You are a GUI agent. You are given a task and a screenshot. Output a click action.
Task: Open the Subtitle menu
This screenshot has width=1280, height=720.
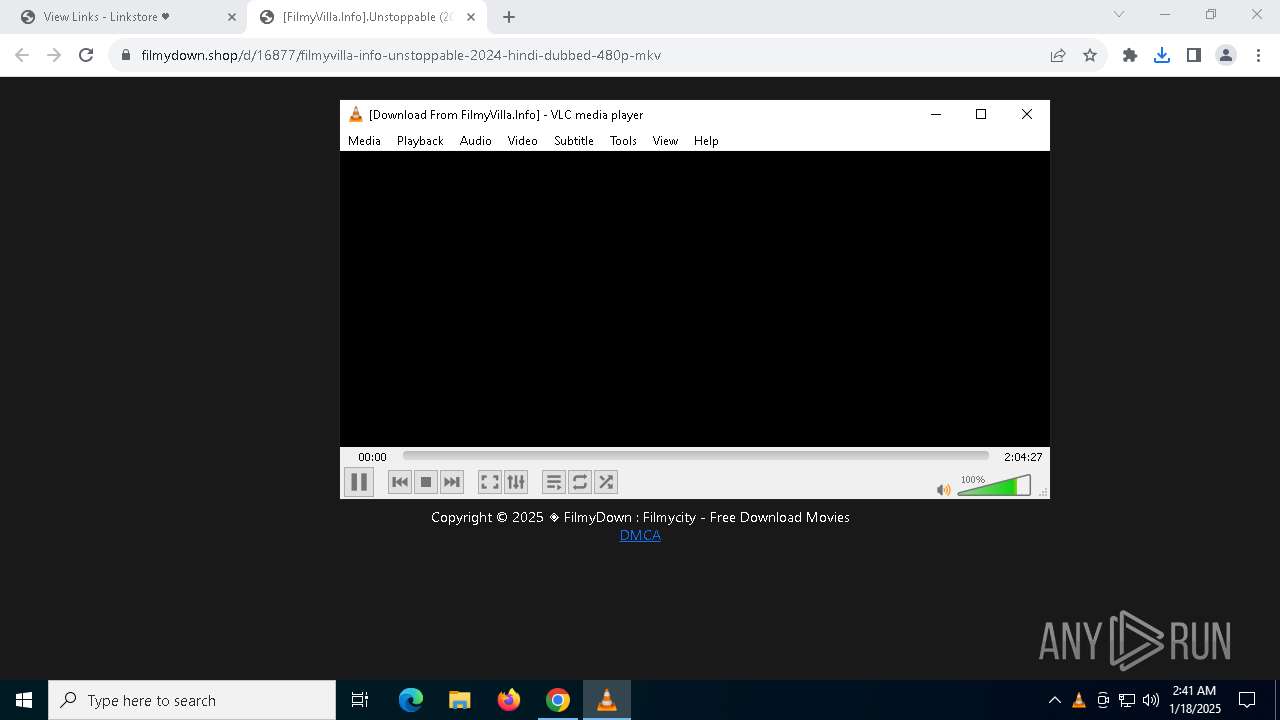[574, 141]
